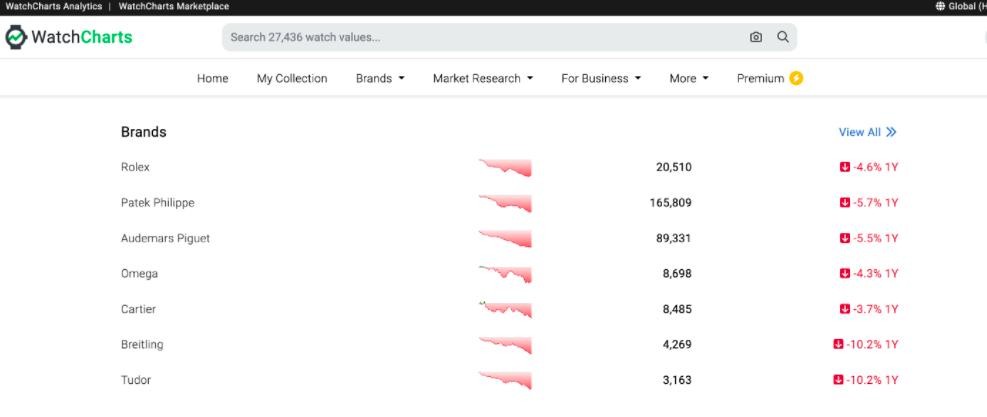
Task: Click the WatchCharts Marketplace link
Action: pyautogui.click(x=173, y=6)
